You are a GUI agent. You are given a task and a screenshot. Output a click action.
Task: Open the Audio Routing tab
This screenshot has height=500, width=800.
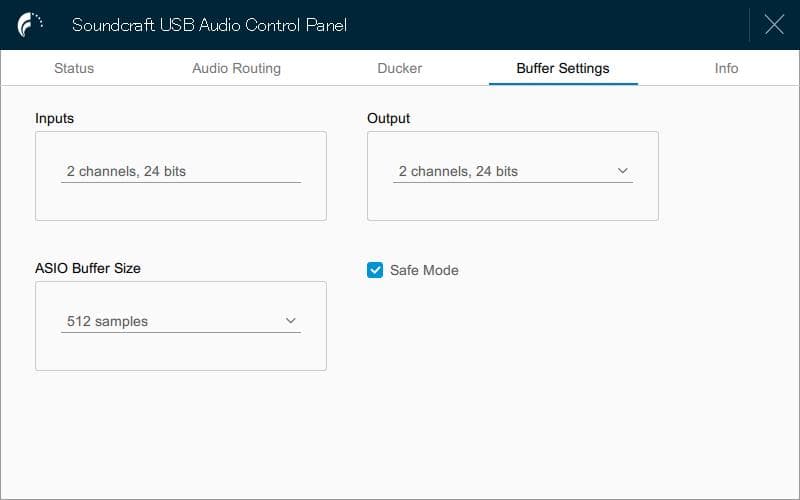(x=236, y=68)
